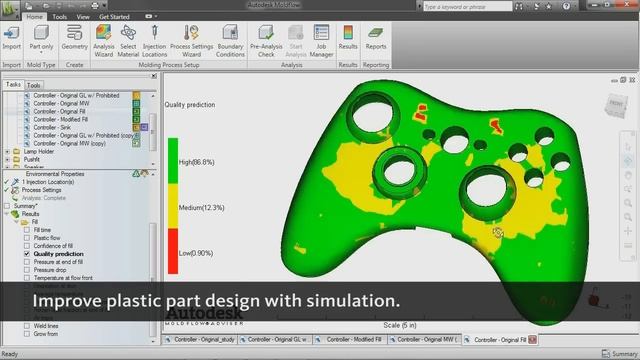Click the keyword search input field

tap(467, 7)
